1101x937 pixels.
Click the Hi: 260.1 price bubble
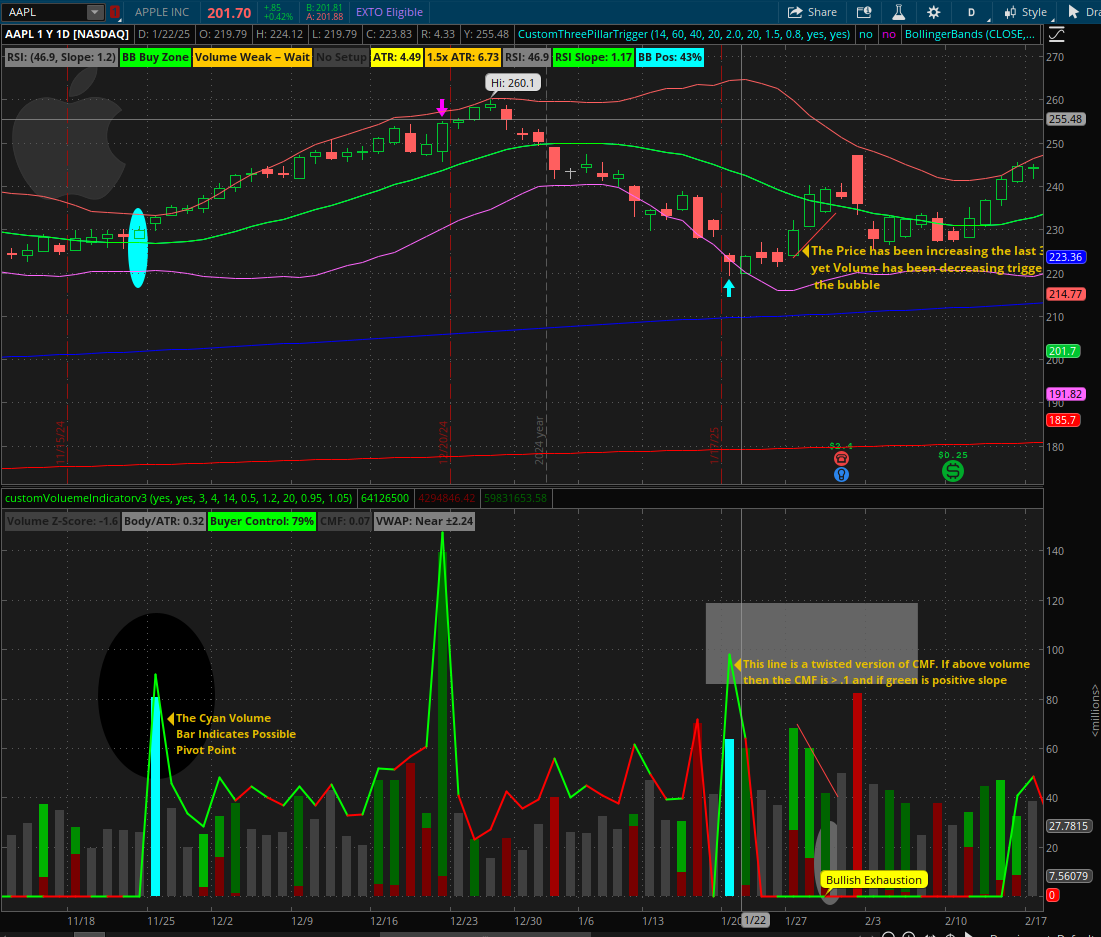(x=513, y=83)
